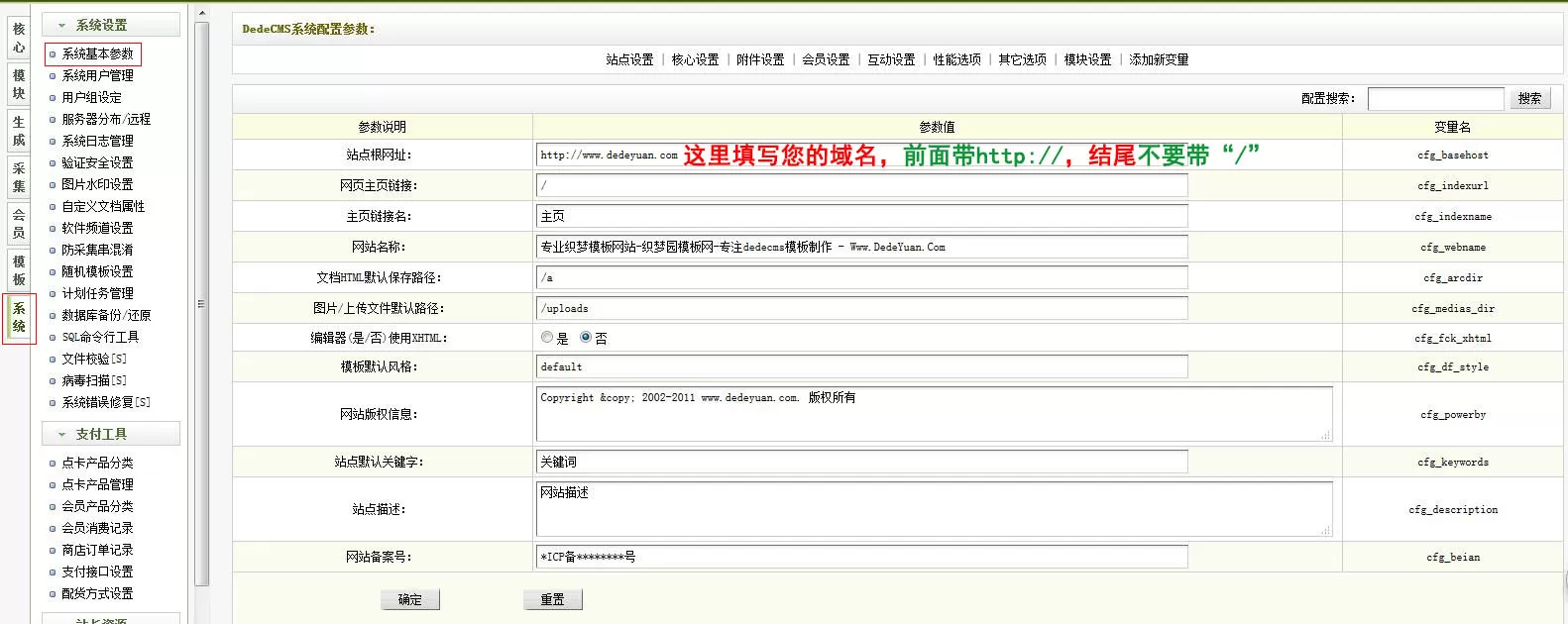The width and height of the screenshot is (1568, 624).
Task: Open 支付接口设置 entry
Action: (97, 572)
